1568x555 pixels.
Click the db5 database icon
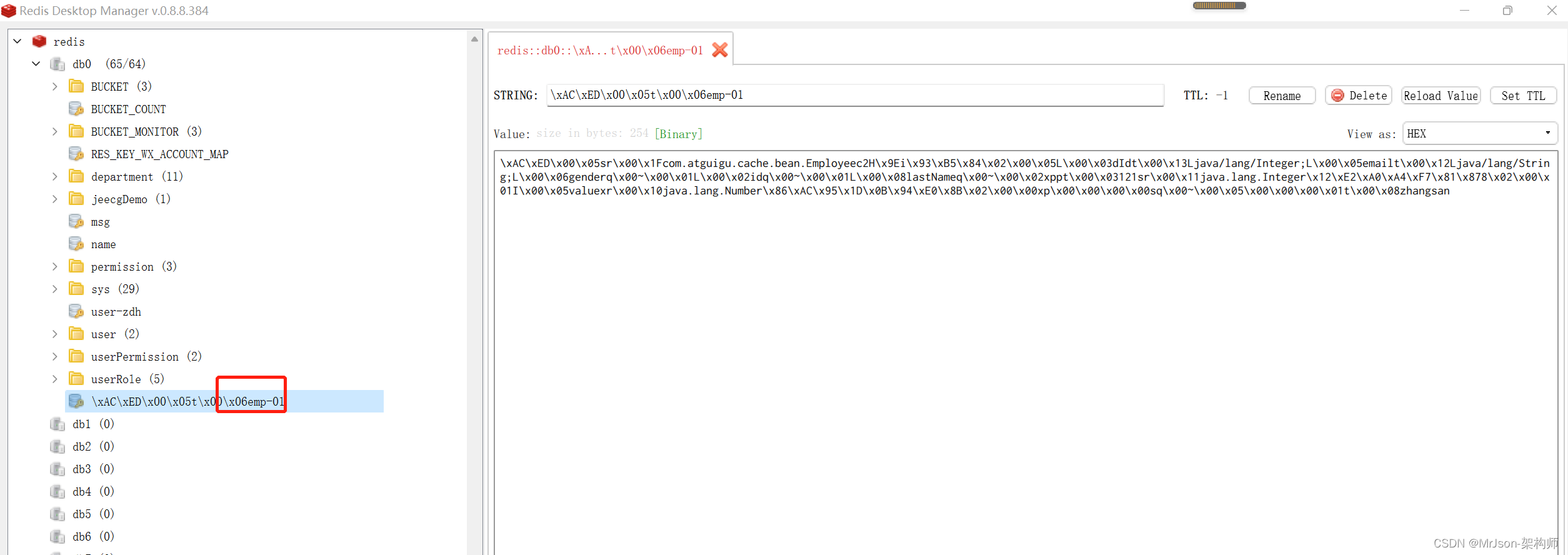57,514
